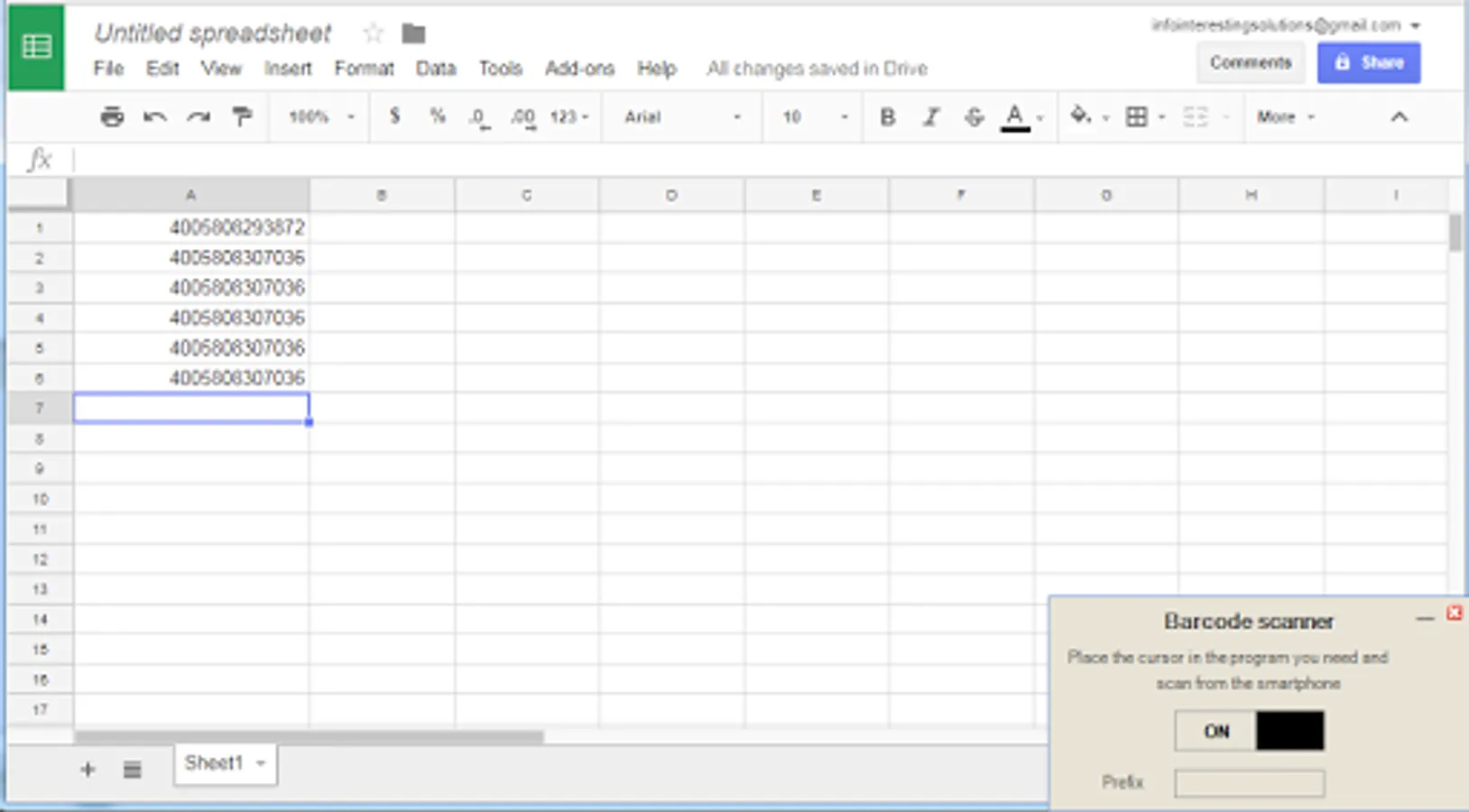
Task: Redo the last action
Action: (199, 116)
